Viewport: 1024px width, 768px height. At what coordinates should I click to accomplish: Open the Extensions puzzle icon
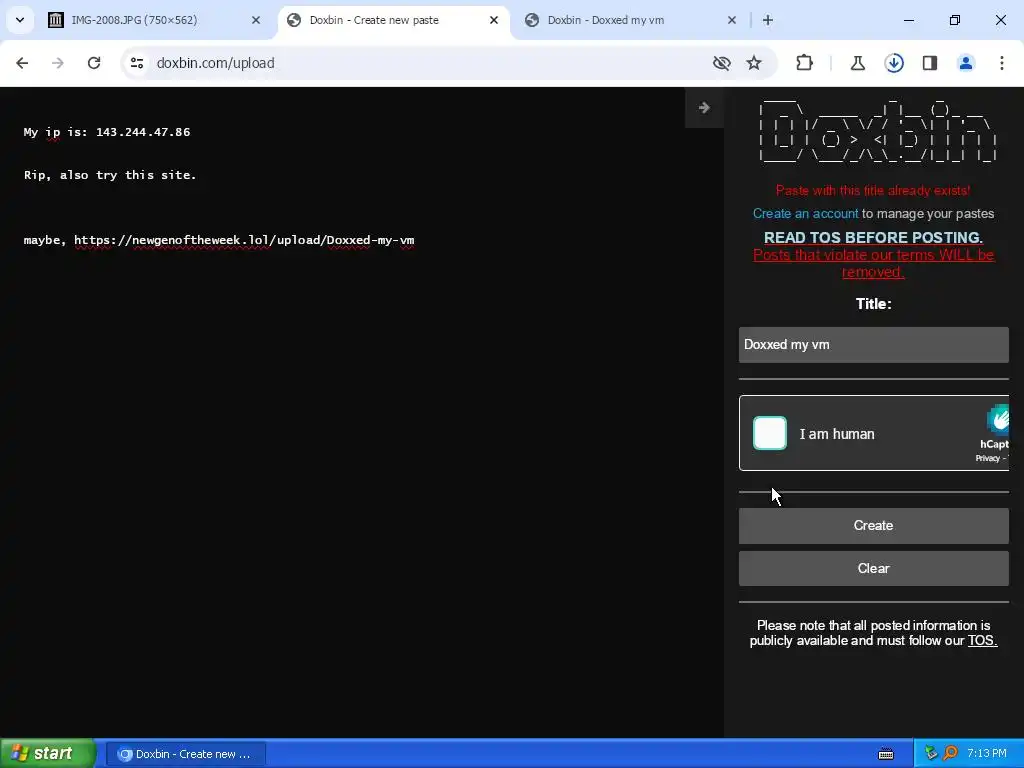coord(805,63)
